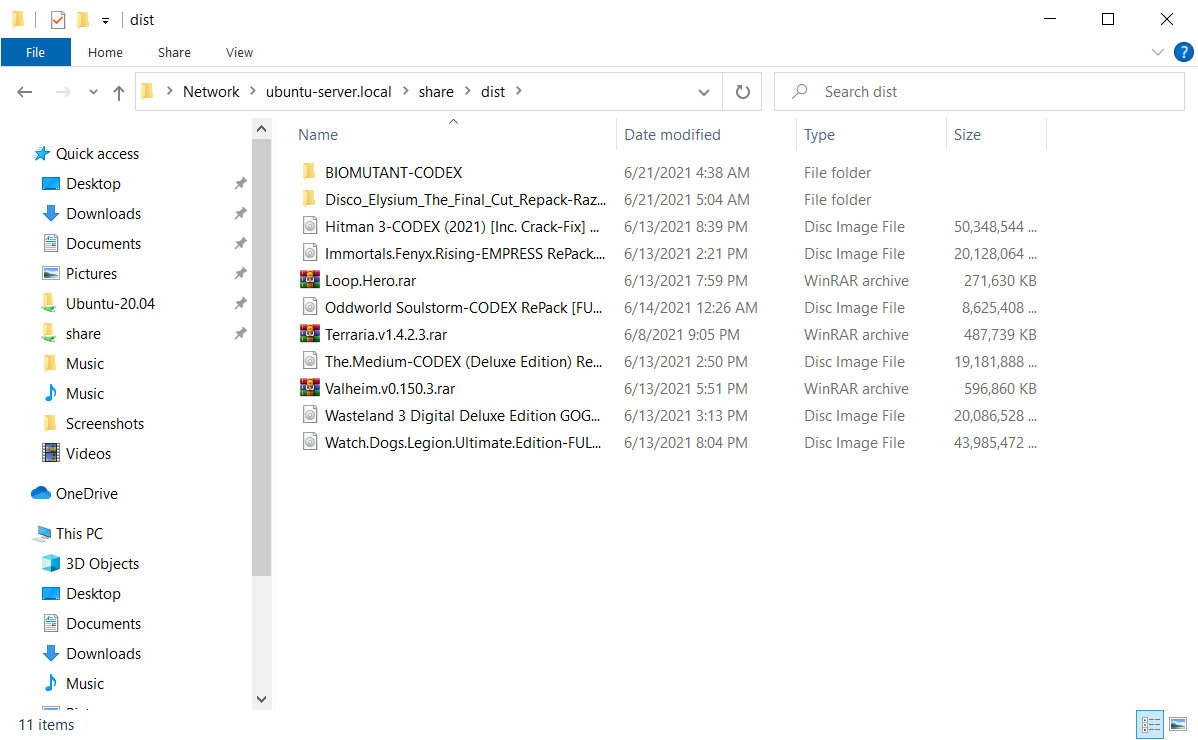Click the 271,630 KB size cell
This screenshot has height=740, width=1198.
[x=999, y=281]
